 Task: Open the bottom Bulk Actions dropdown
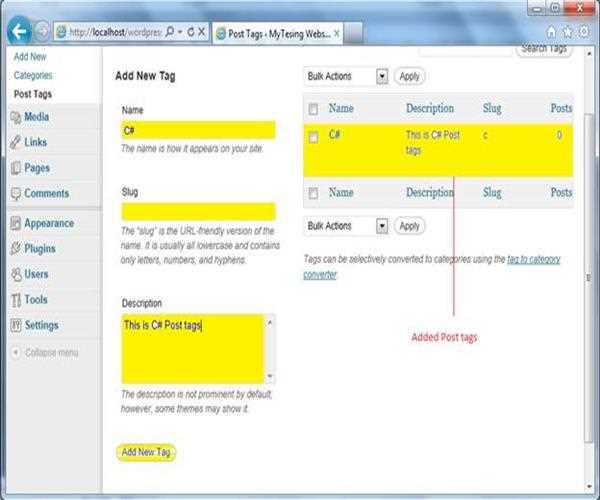point(345,226)
